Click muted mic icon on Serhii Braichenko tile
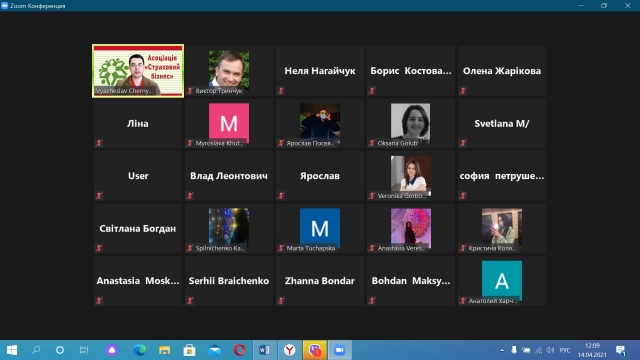Screen dimensions: 640x360 (x=190, y=301)
